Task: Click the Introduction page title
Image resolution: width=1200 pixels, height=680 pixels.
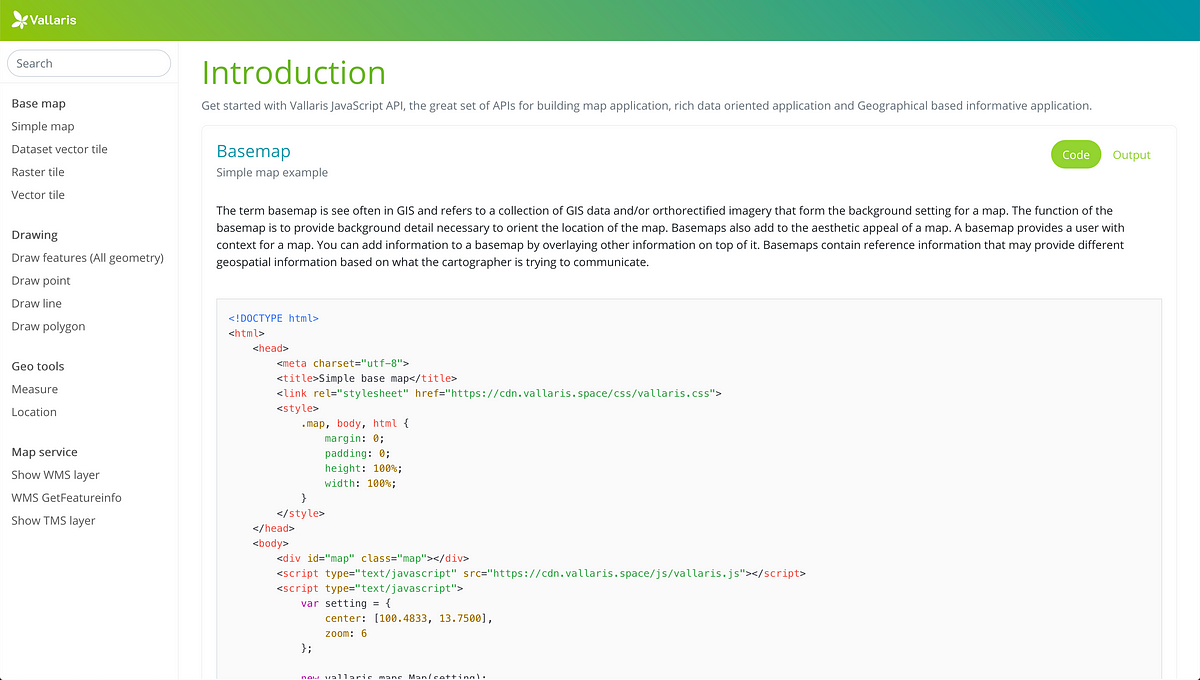Action: pyautogui.click(x=294, y=73)
